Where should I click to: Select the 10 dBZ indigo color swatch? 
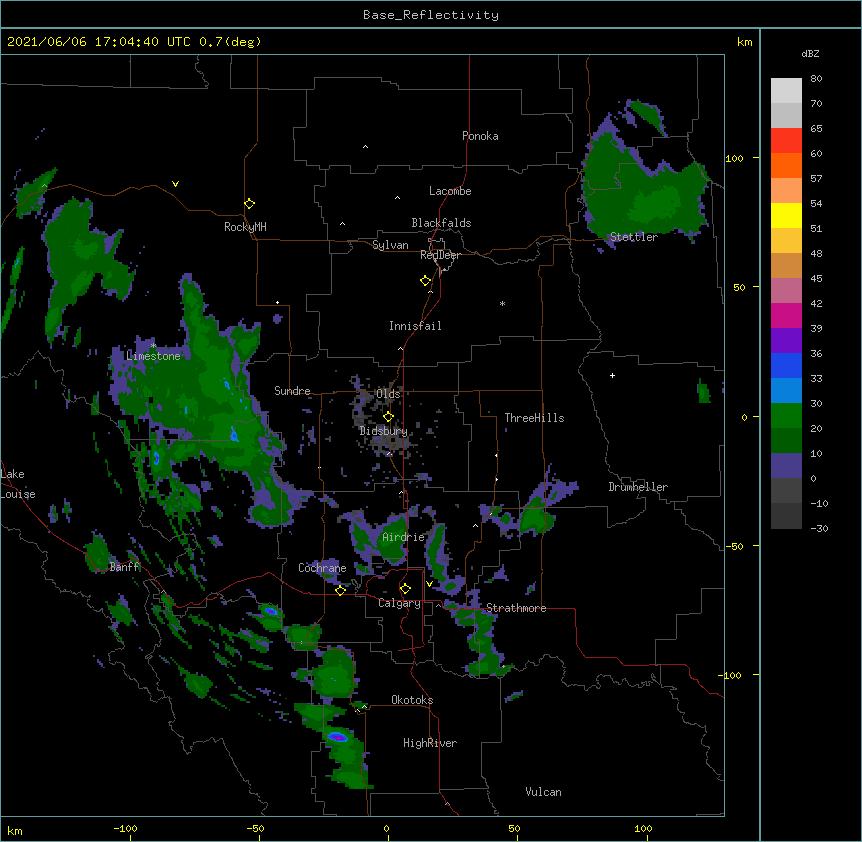click(786, 466)
